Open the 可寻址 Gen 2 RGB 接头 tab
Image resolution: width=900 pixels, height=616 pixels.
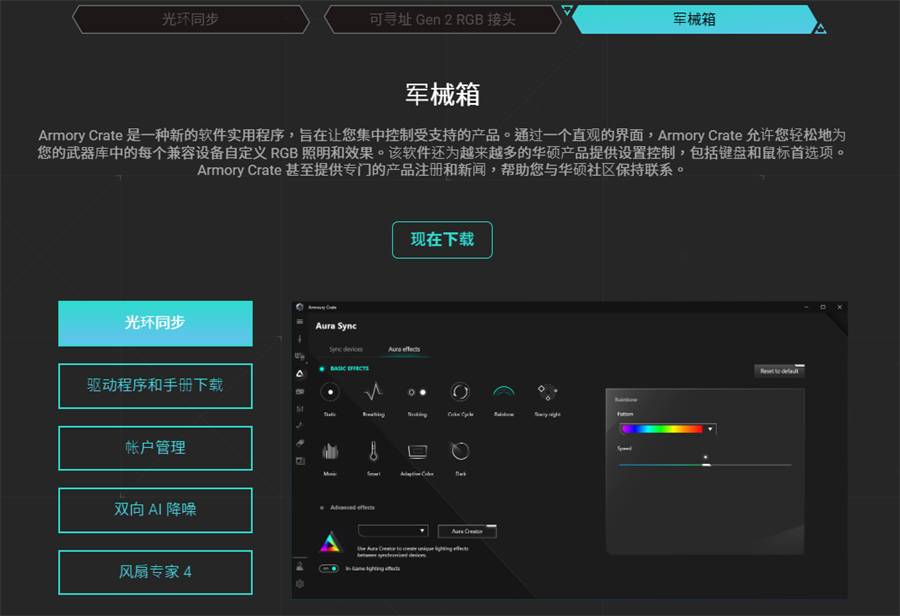(x=442, y=20)
